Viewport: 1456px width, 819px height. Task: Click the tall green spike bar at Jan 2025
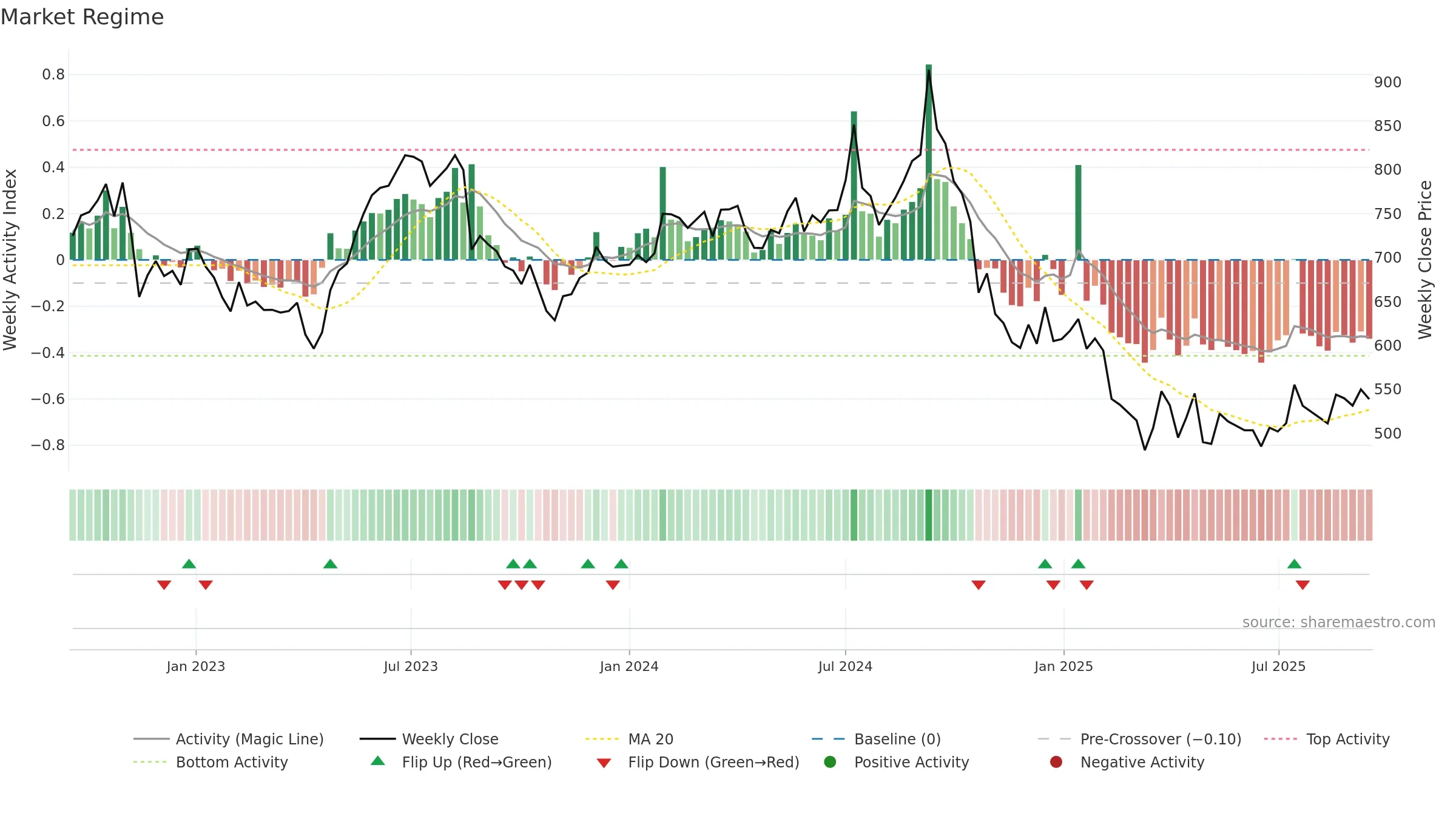[x=1078, y=212]
